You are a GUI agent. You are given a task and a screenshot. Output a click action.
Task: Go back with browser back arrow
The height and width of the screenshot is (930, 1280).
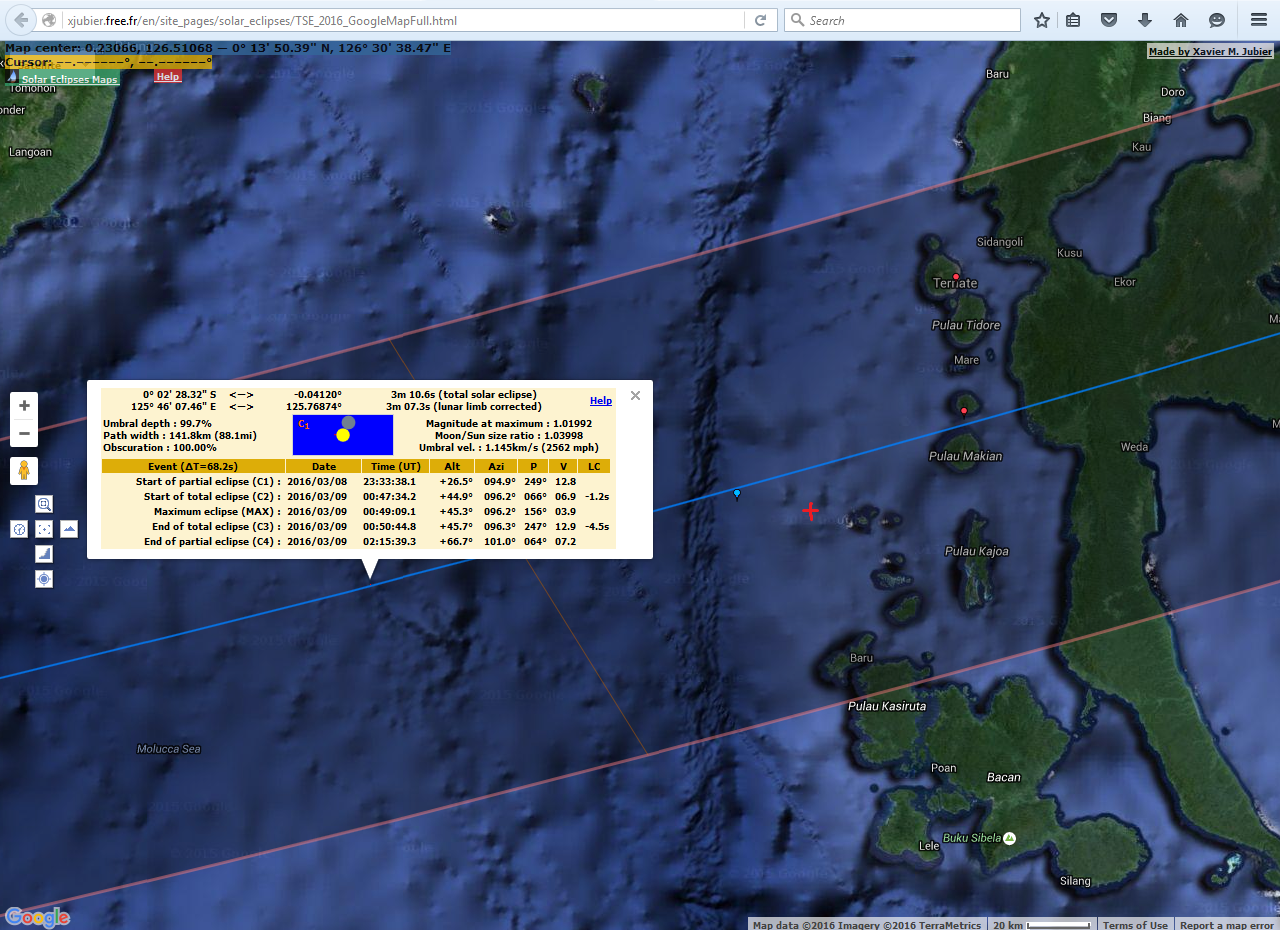click(21, 20)
